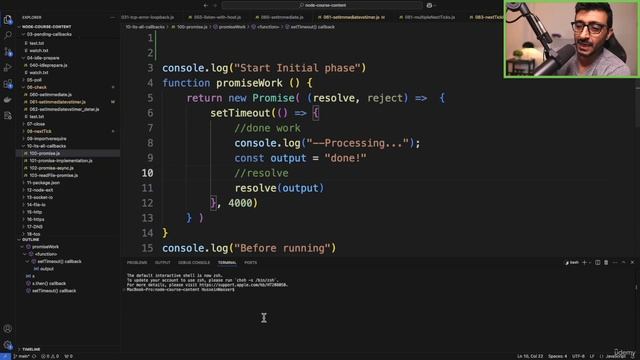Open the activity bar icon below Docker
The height and width of the screenshot is (360, 640).
coord(8,116)
